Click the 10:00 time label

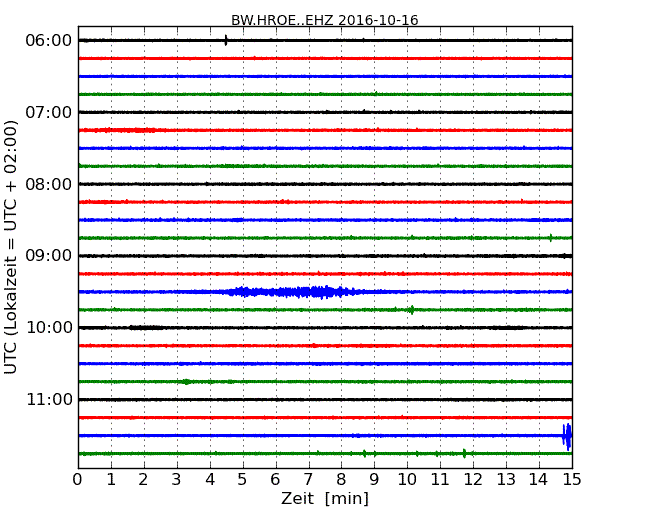[49, 328]
